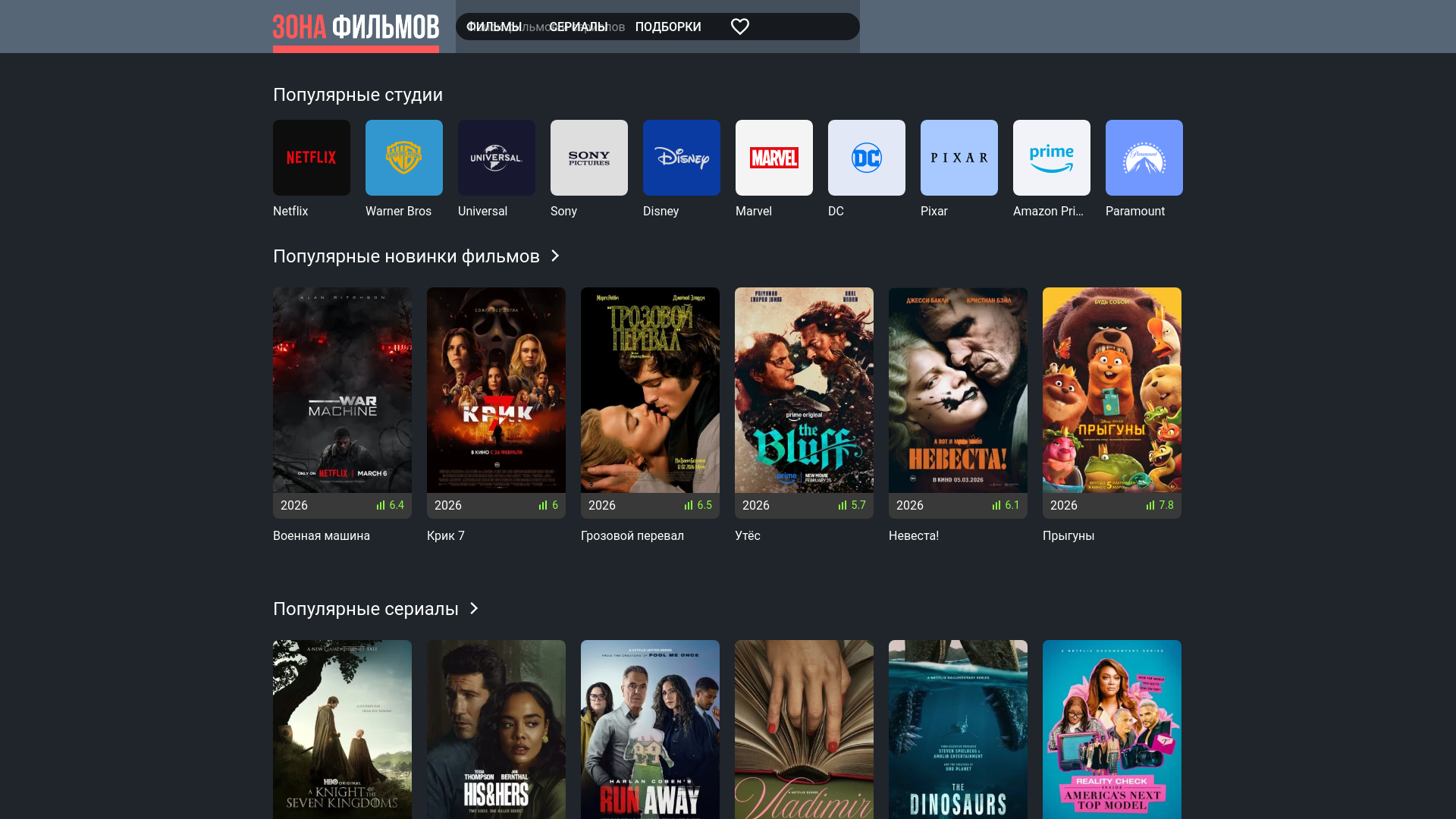
Task: Click the Прыгуны title
Action: (1068, 536)
